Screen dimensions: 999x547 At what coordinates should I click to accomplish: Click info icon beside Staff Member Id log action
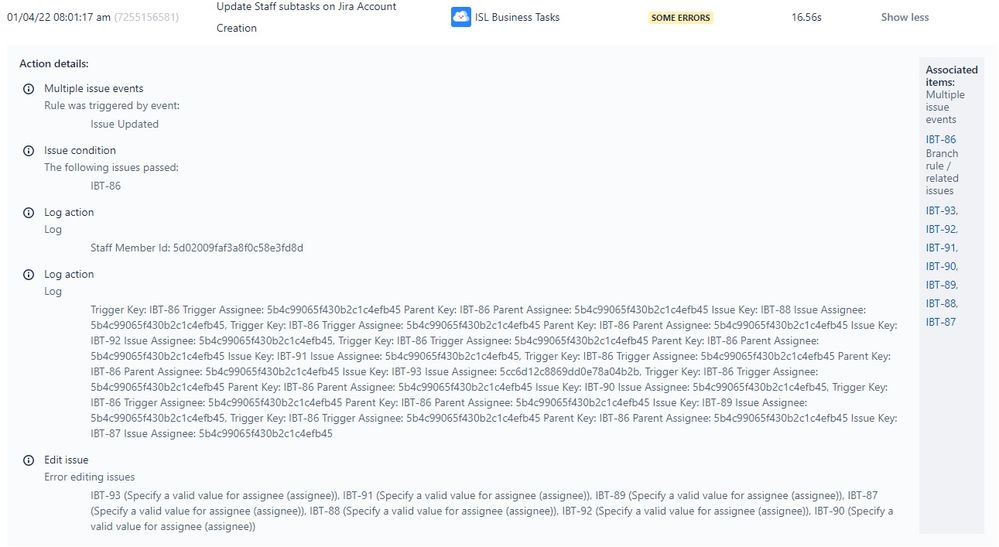(29, 213)
